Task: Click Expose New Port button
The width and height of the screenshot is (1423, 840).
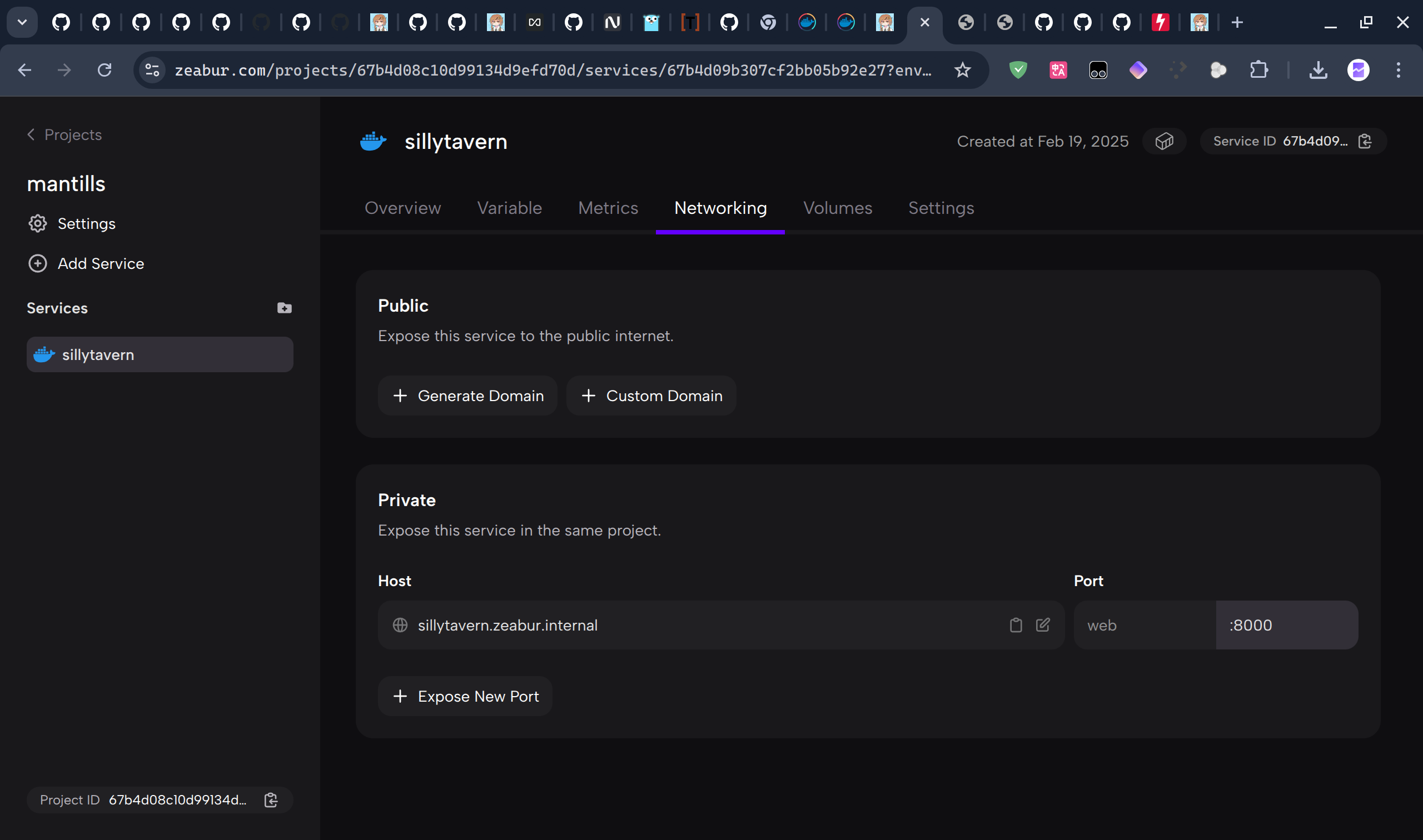Action: pyautogui.click(x=465, y=696)
